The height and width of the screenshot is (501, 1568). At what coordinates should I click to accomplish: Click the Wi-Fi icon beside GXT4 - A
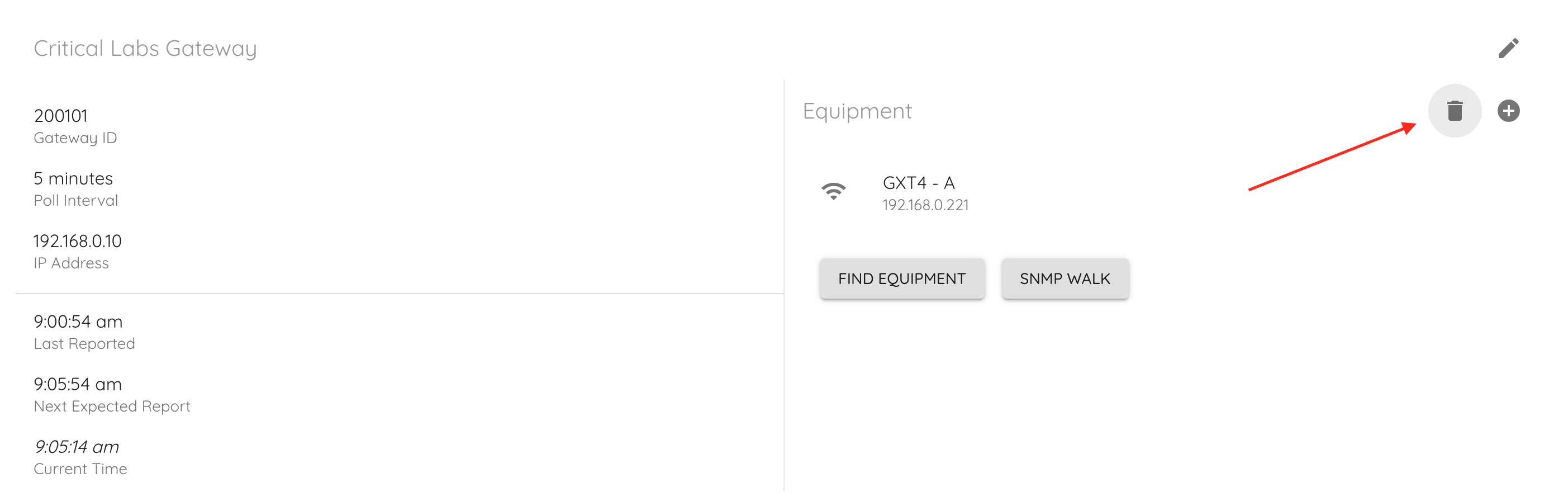[833, 192]
